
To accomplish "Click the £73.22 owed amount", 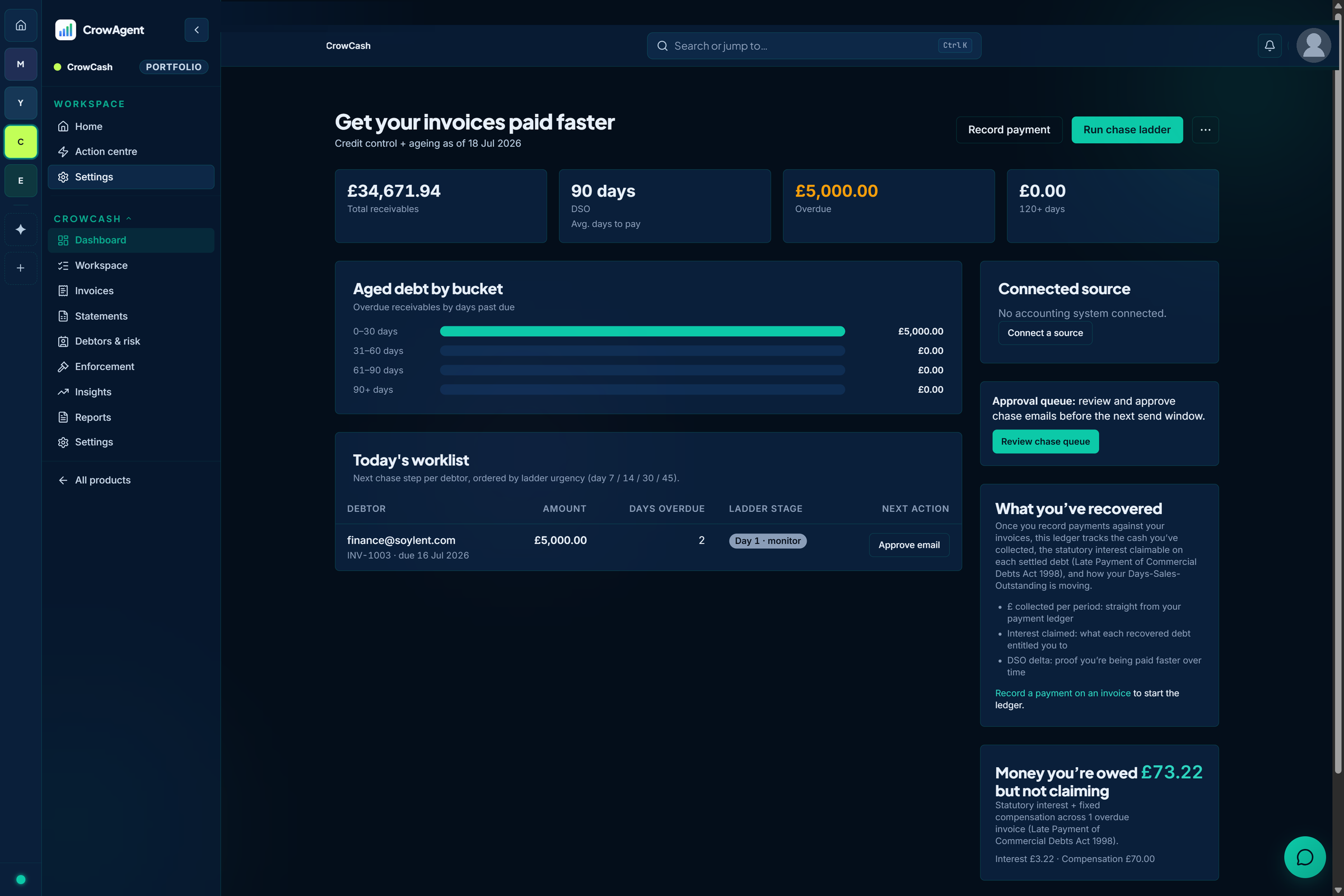I will (x=1172, y=773).
